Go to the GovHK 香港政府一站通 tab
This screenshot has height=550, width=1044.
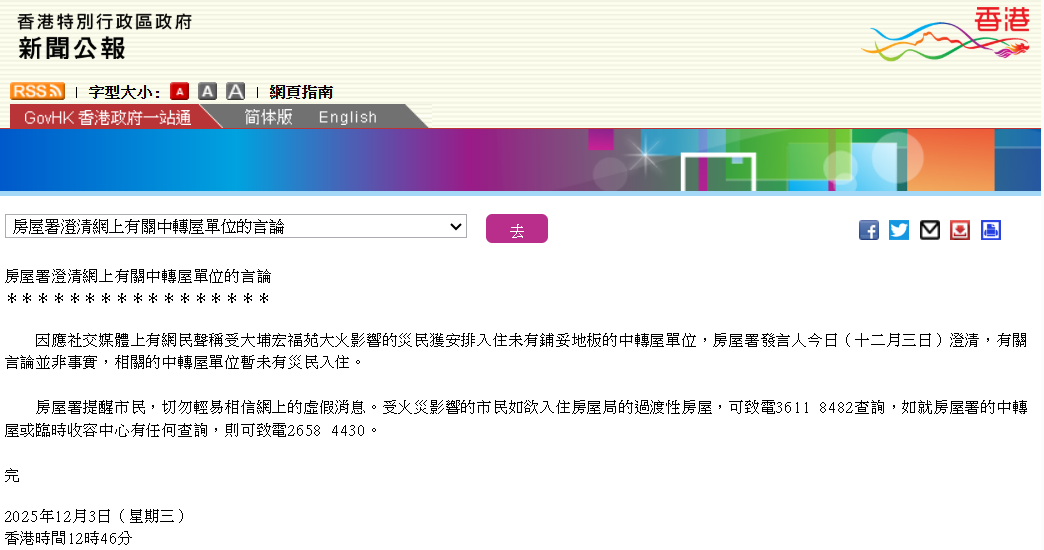108,117
